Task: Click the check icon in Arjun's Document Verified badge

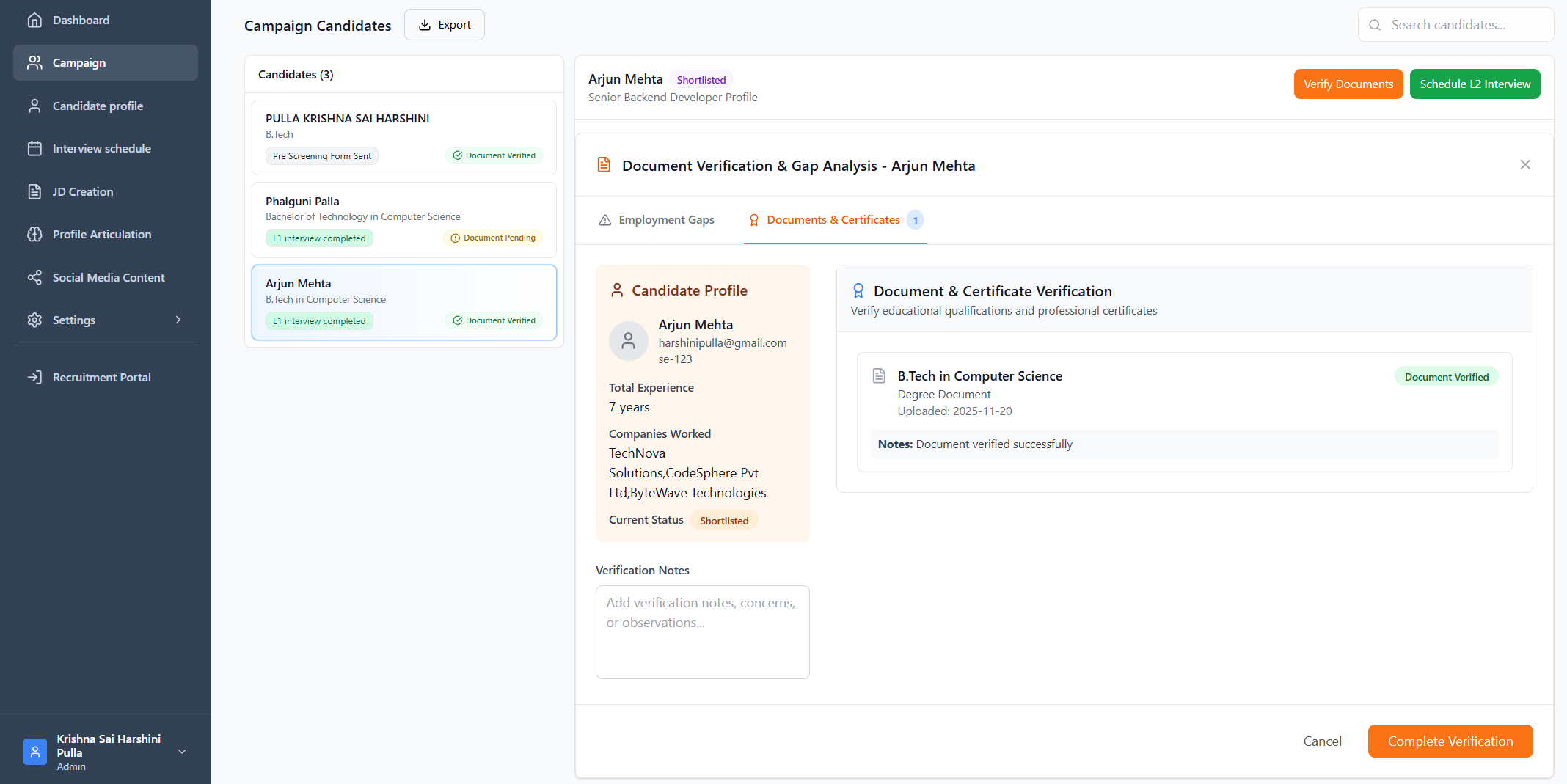Action: pos(457,320)
